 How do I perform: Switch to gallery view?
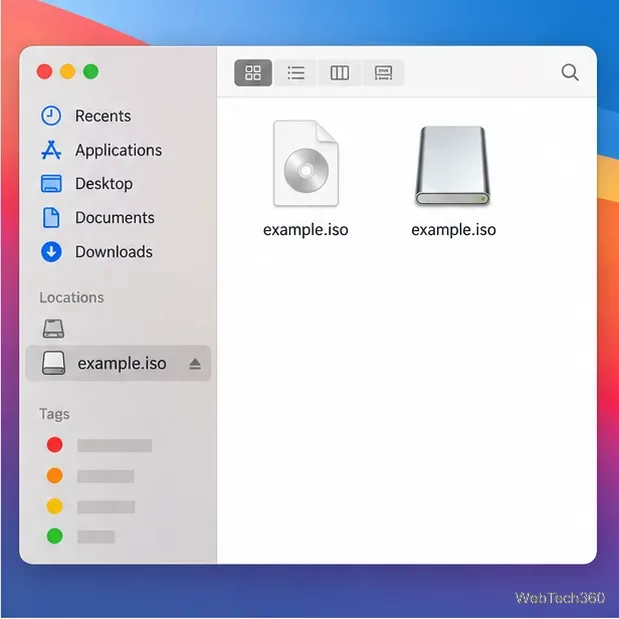(x=383, y=73)
